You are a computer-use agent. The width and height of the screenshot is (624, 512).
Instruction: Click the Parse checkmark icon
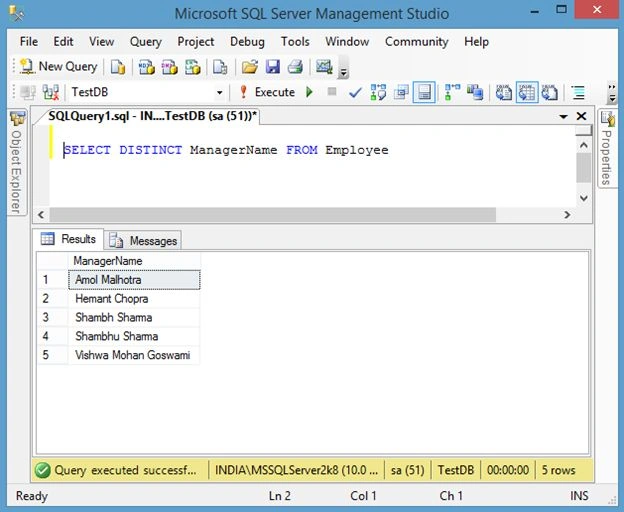click(355, 93)
